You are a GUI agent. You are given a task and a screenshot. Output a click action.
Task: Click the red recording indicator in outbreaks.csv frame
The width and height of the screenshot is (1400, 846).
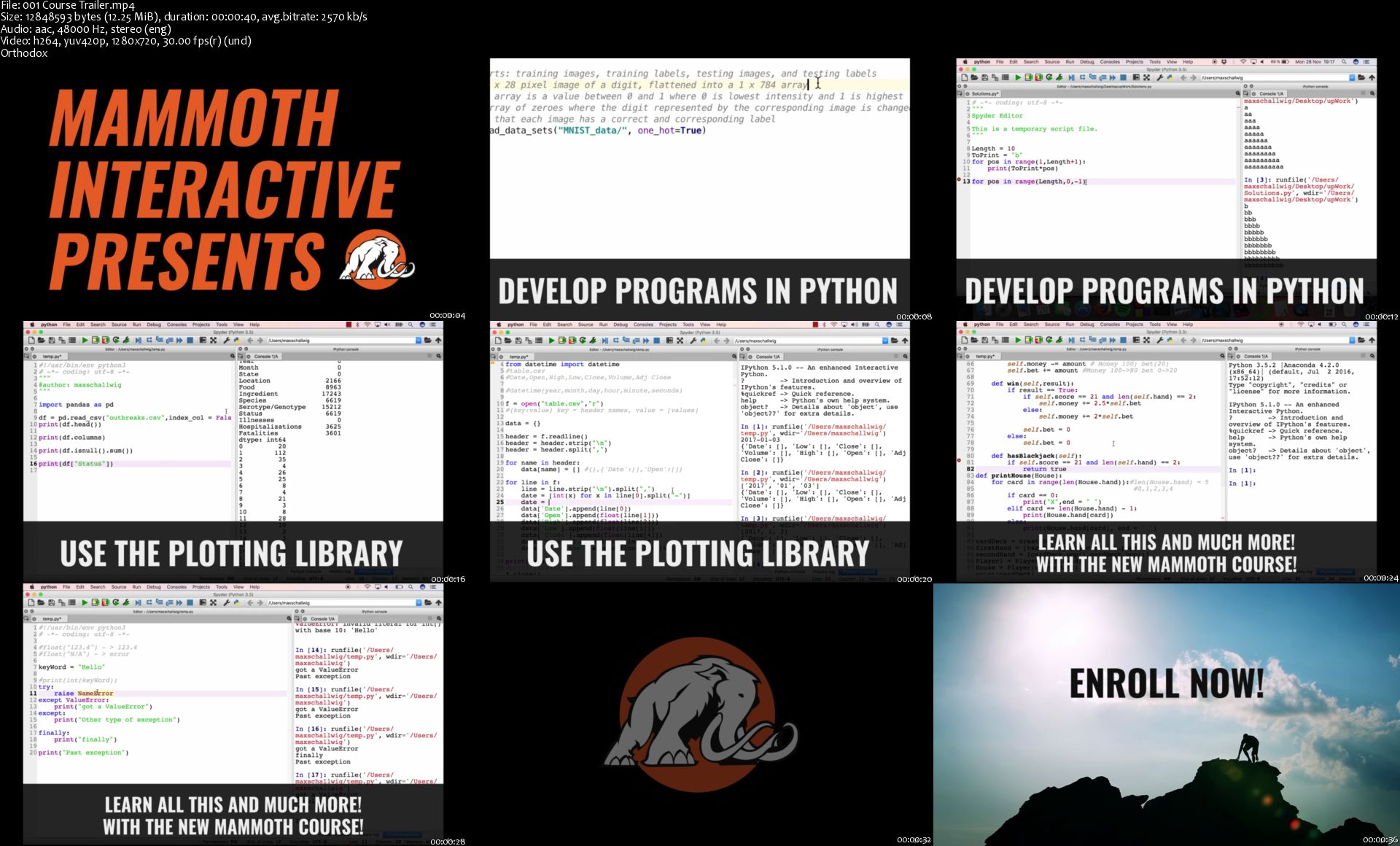pos(349,325)
